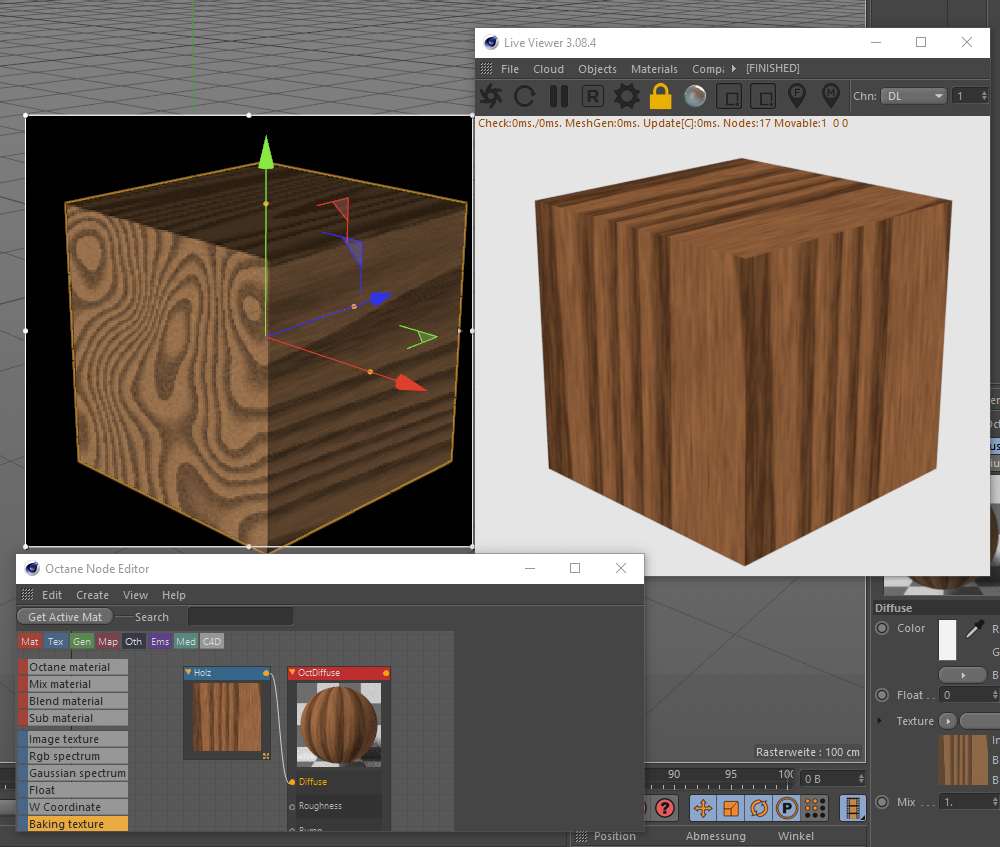
Task: Click the node editor Search field
Action: point(240,617)
